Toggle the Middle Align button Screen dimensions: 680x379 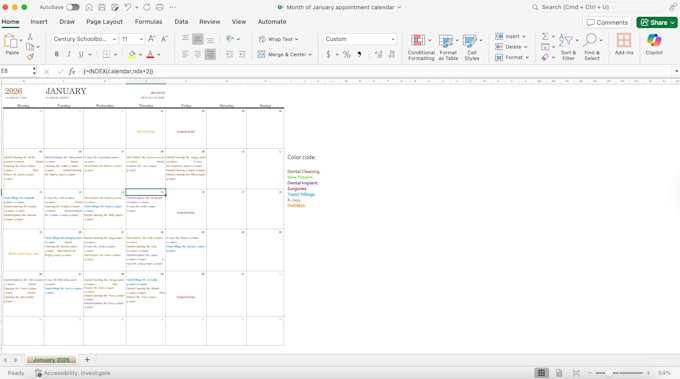point(197,39)
